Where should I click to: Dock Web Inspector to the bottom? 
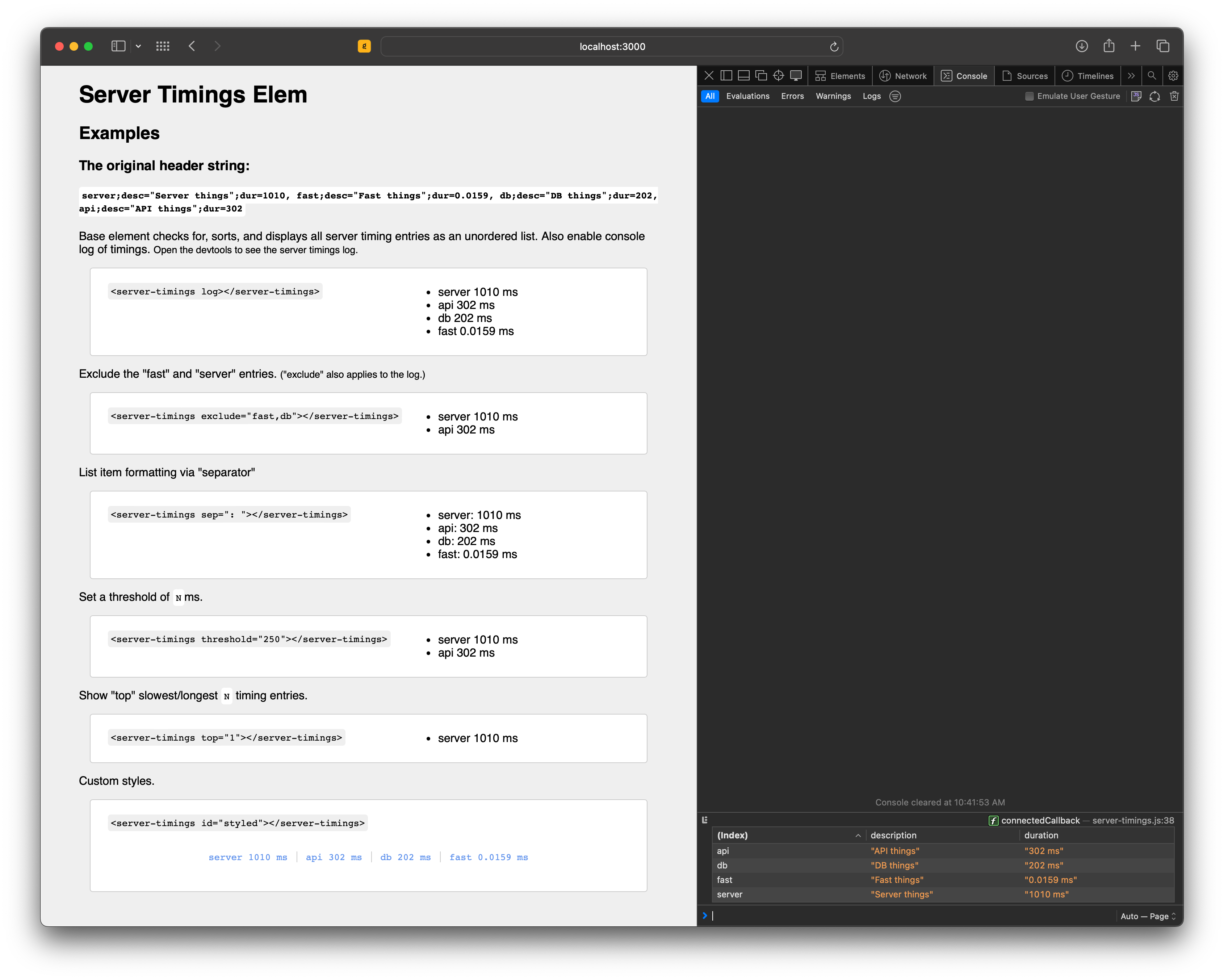click(743, 76)
